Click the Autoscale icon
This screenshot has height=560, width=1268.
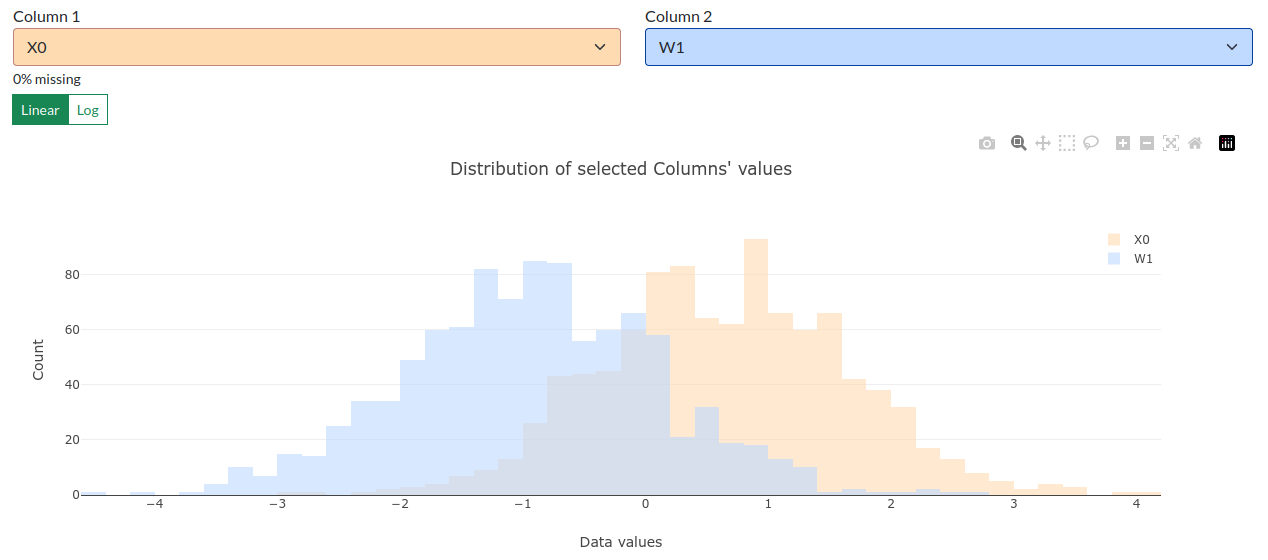point(1171,143)
